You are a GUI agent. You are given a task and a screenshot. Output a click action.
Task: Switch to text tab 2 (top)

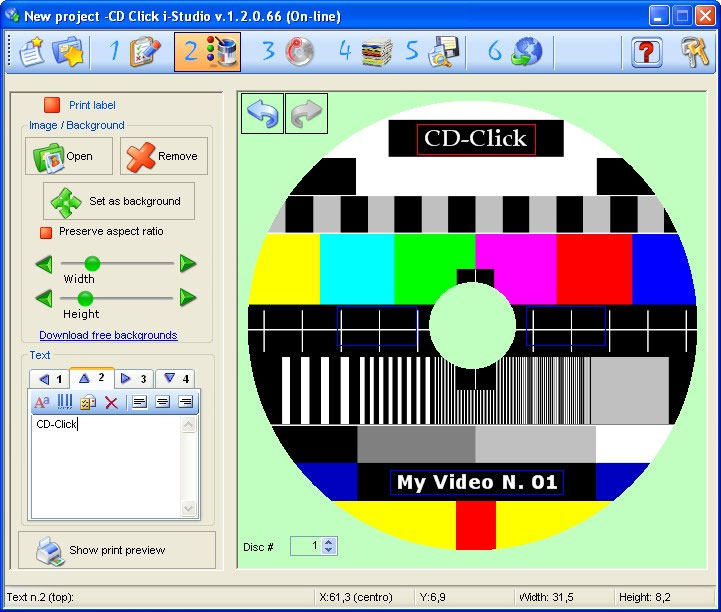92,378
